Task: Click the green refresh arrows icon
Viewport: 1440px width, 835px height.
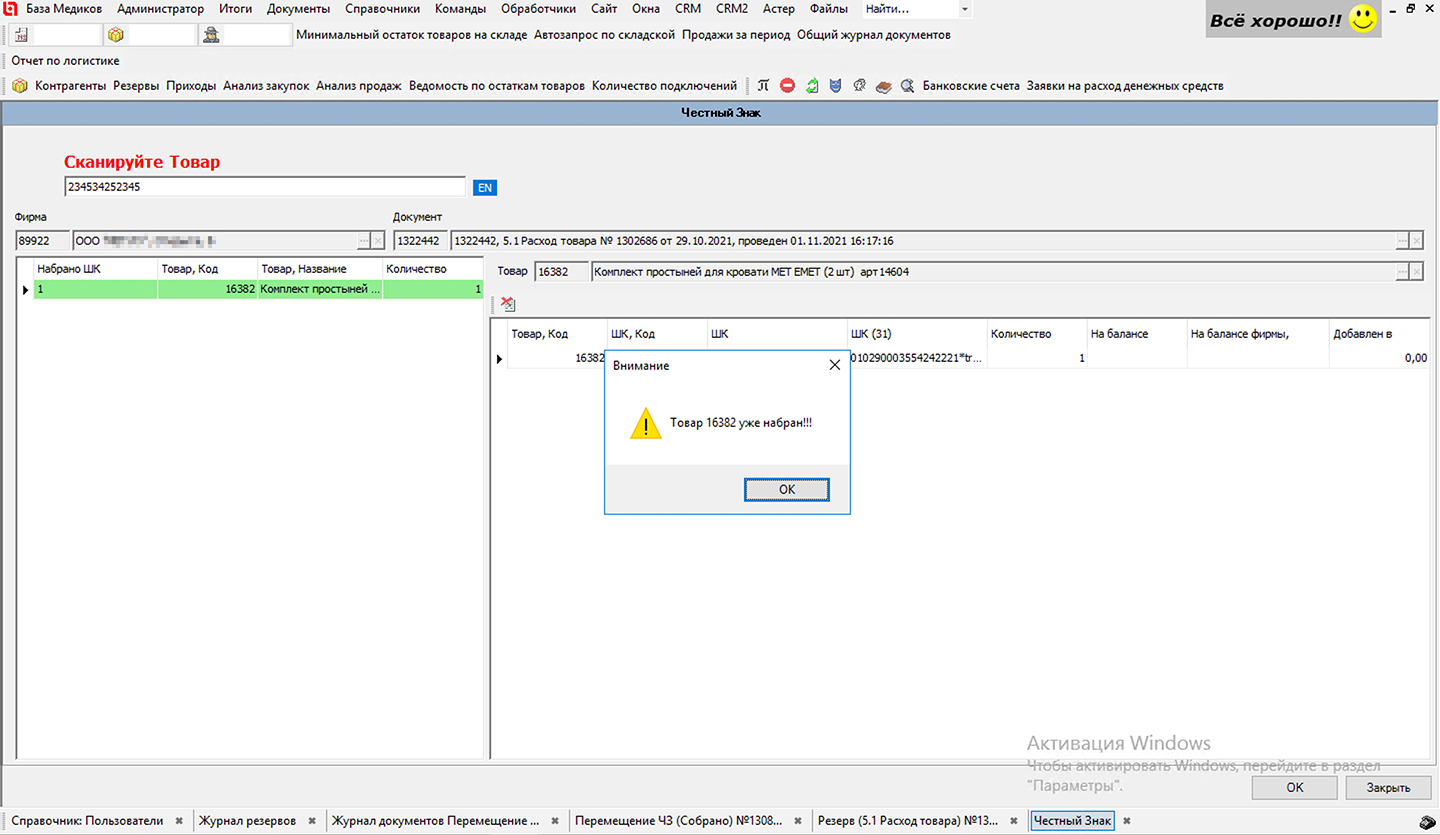Action: [812, 86]
